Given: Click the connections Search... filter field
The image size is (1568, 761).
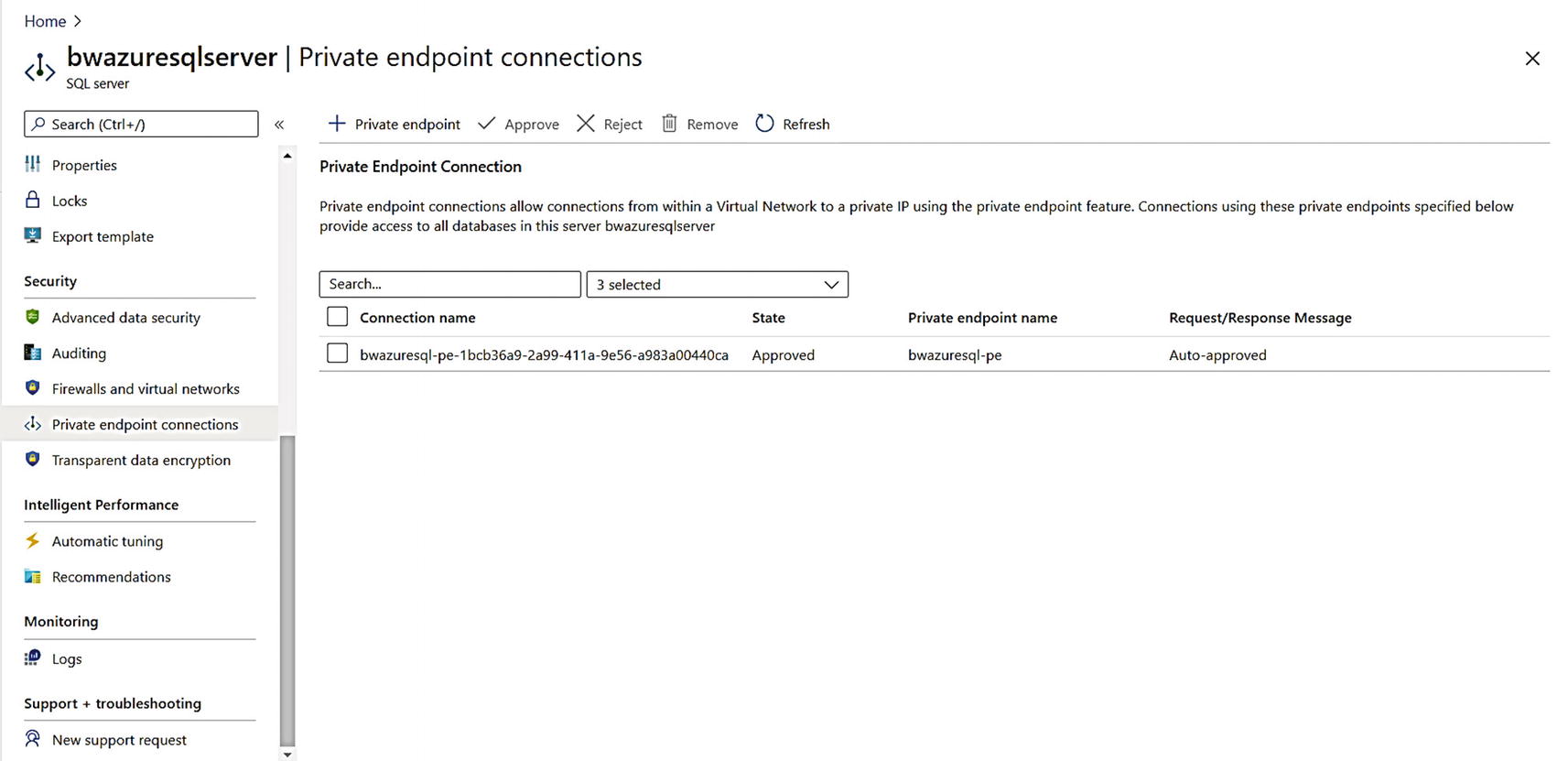Looking at the screenshot, I should pos(450,284).
